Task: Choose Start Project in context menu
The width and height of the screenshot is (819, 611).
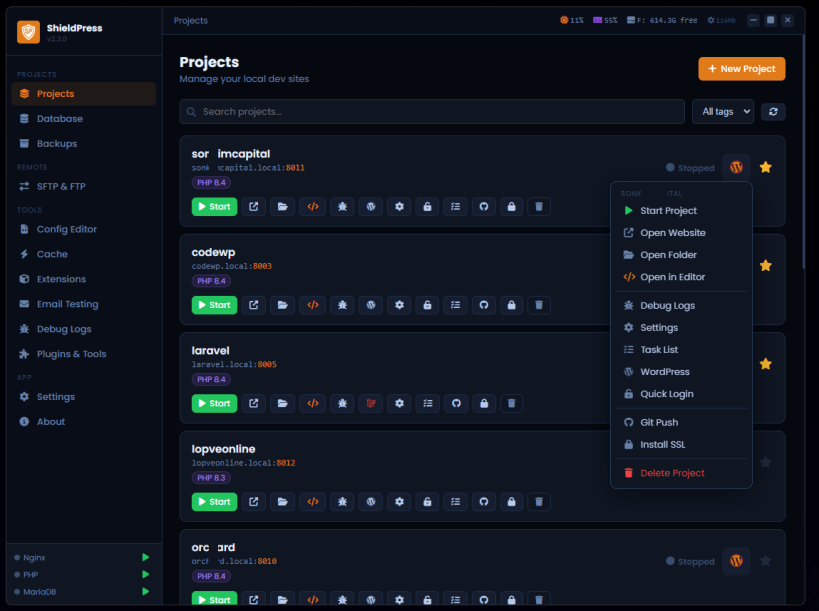Action: [x=681, y=210]
